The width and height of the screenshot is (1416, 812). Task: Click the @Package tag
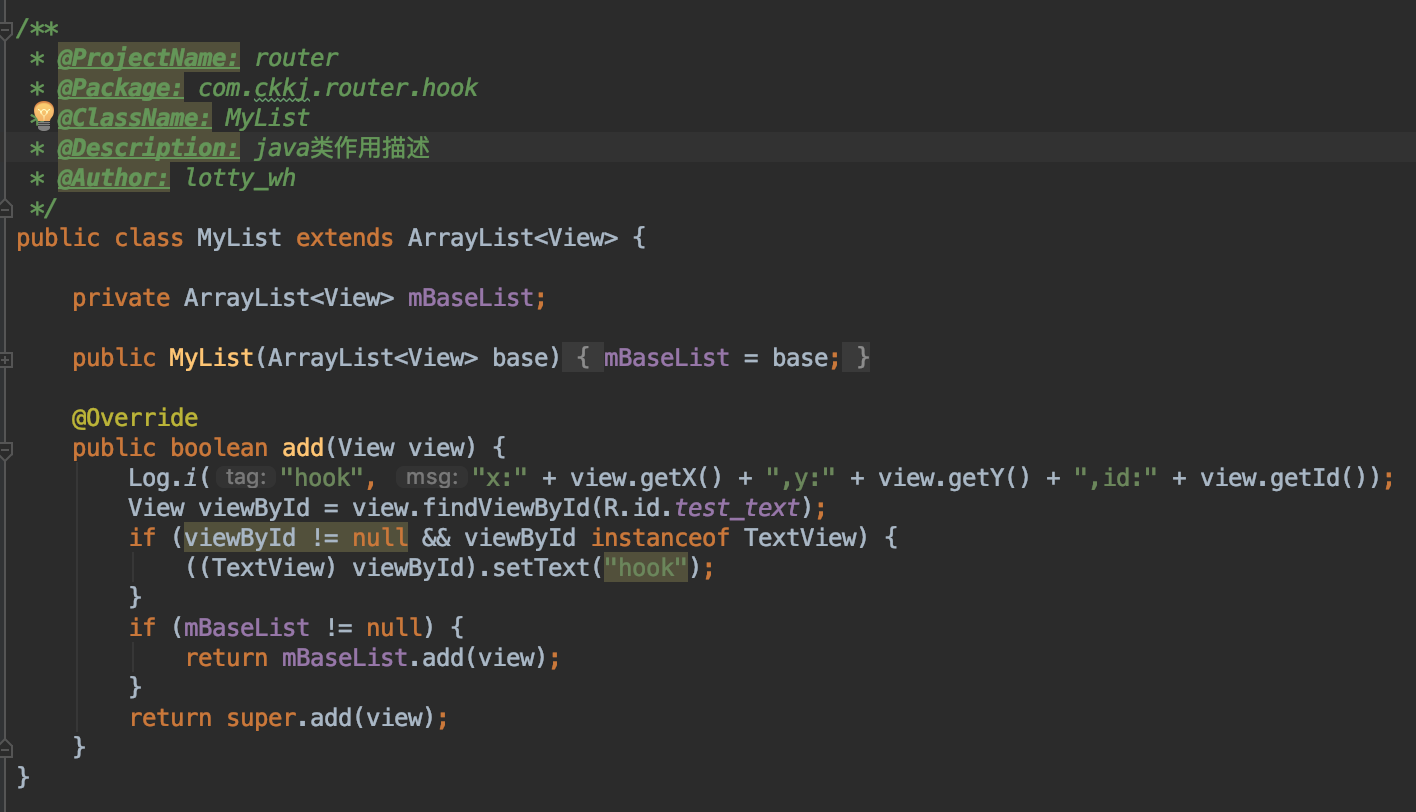point(120,88)
